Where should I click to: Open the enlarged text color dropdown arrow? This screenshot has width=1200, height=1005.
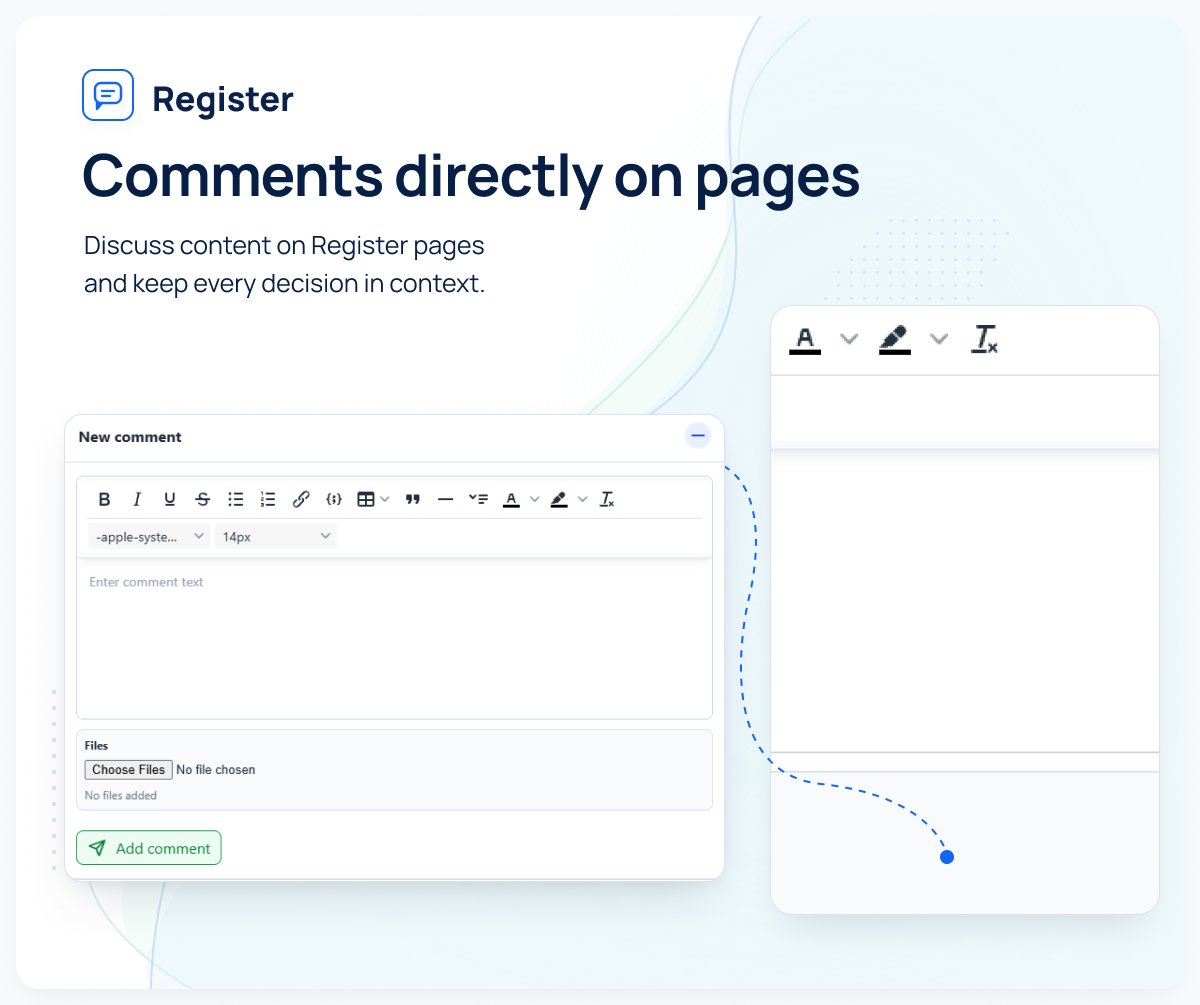[849, 339]
